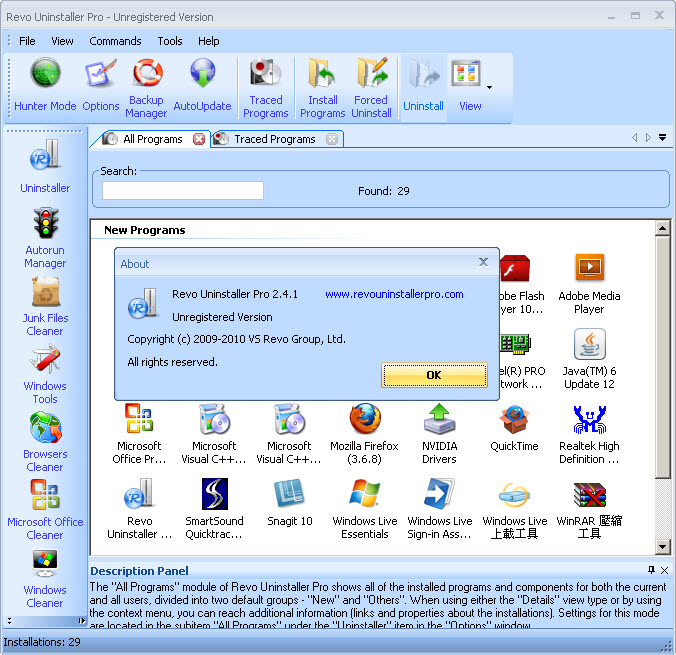Close the All Programs tab
This screenshot has height=655, width=676.
(x=198, y=139)
